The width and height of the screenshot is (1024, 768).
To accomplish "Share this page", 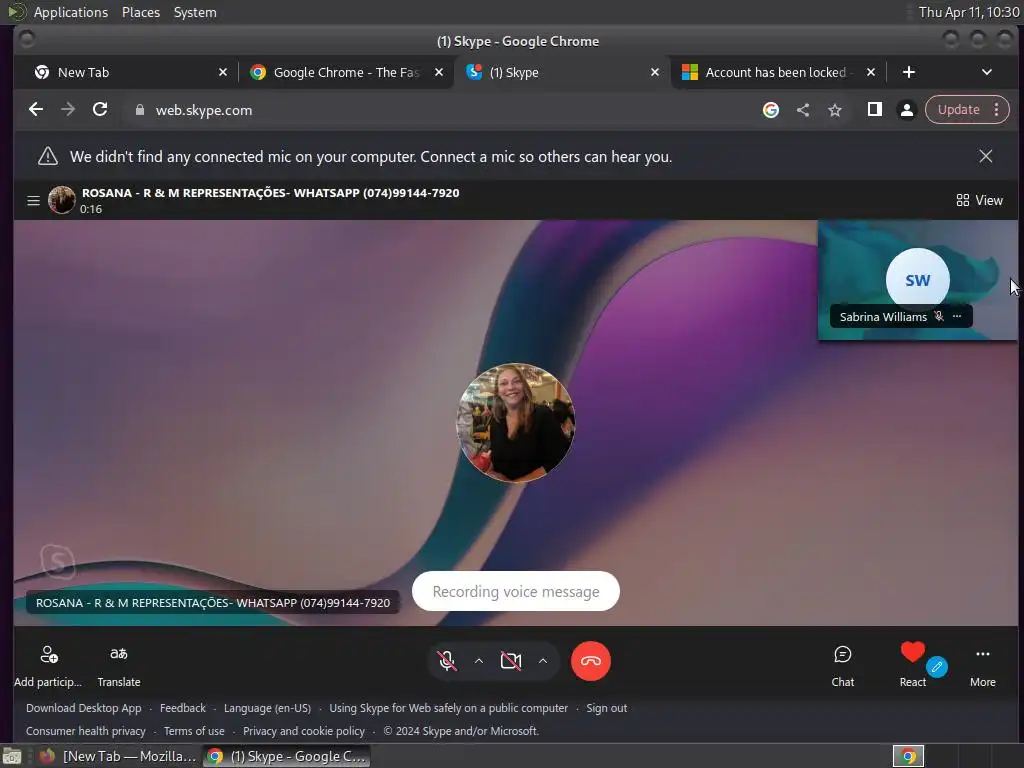I will tap(803, 110).
